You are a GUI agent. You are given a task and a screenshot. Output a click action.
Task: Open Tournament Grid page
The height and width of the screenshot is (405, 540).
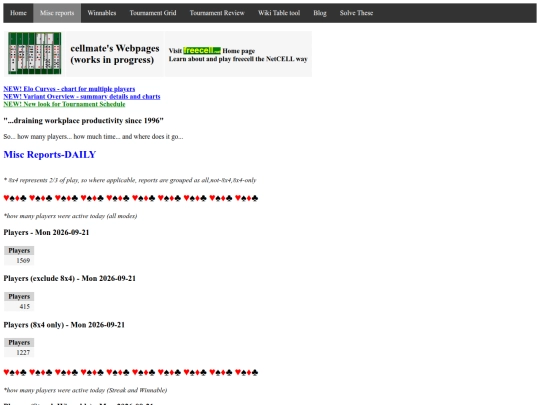[x=153, y=13]
